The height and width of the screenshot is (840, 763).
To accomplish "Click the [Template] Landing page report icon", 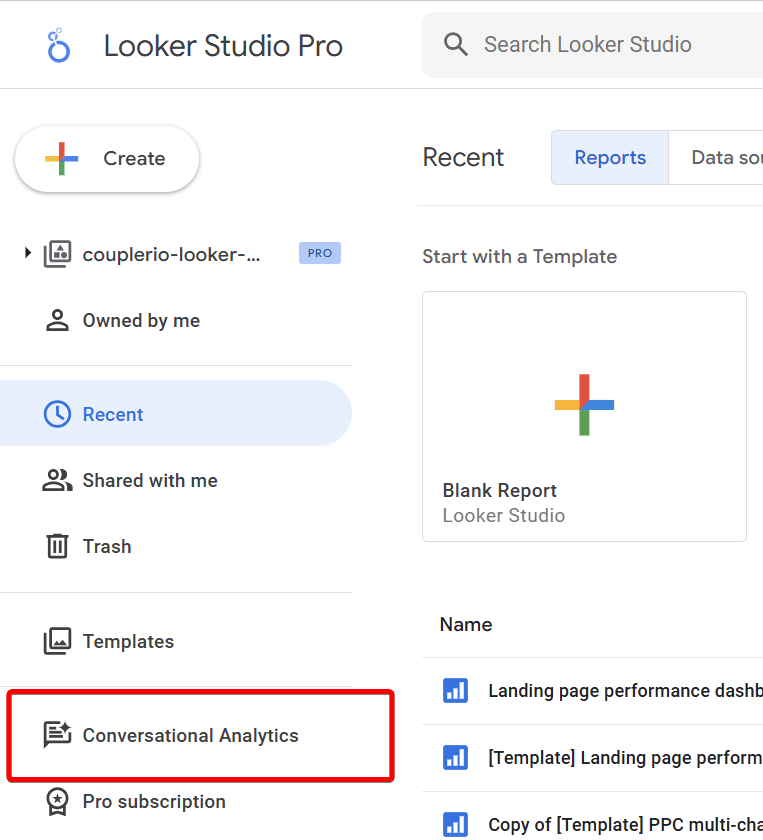I will [x=455, y=758].
